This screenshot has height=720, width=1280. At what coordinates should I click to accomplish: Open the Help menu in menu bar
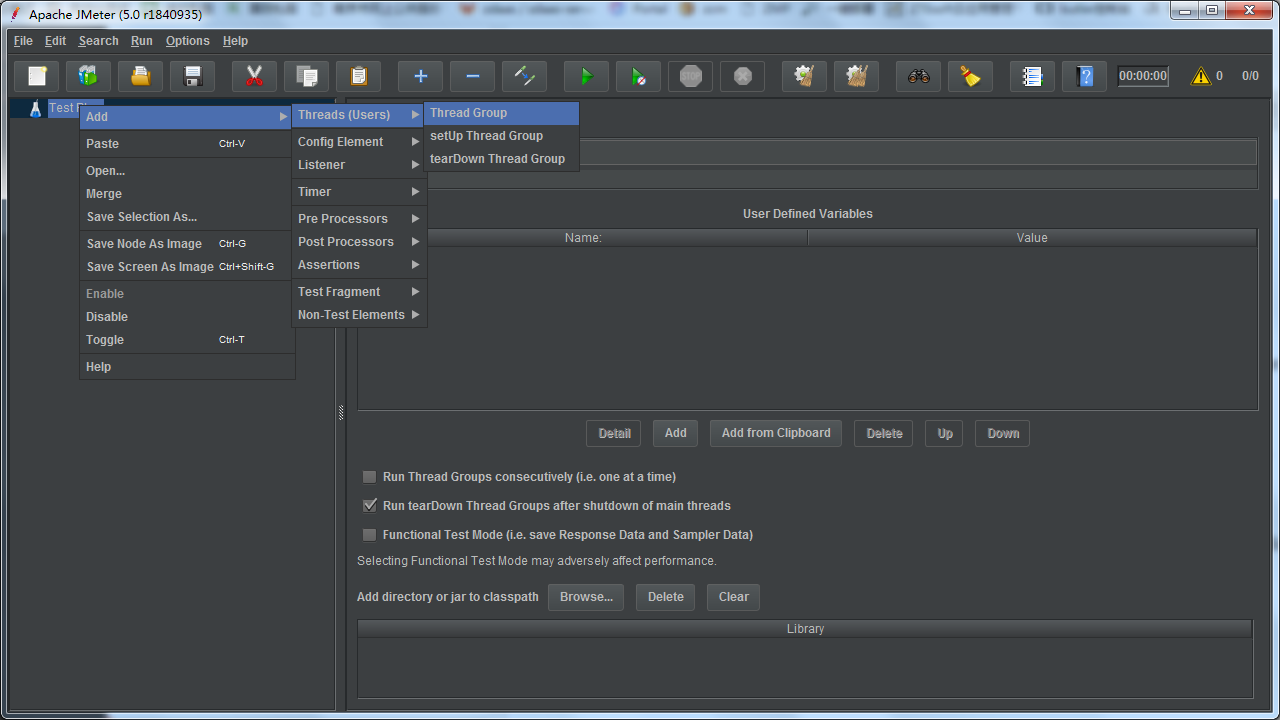click(x=236, y=41)
